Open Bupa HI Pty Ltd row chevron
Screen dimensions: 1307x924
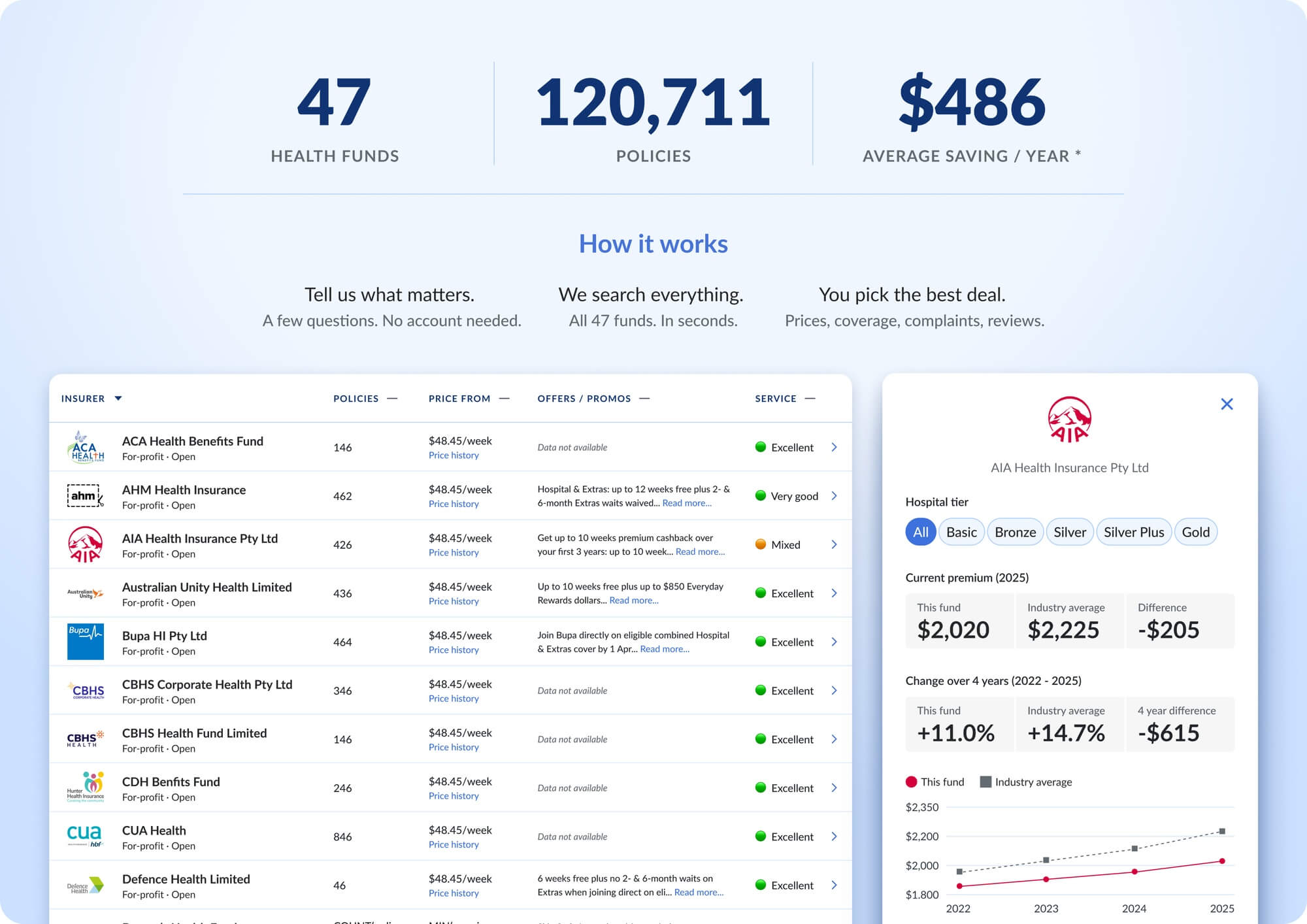click(x=835, y=642)
